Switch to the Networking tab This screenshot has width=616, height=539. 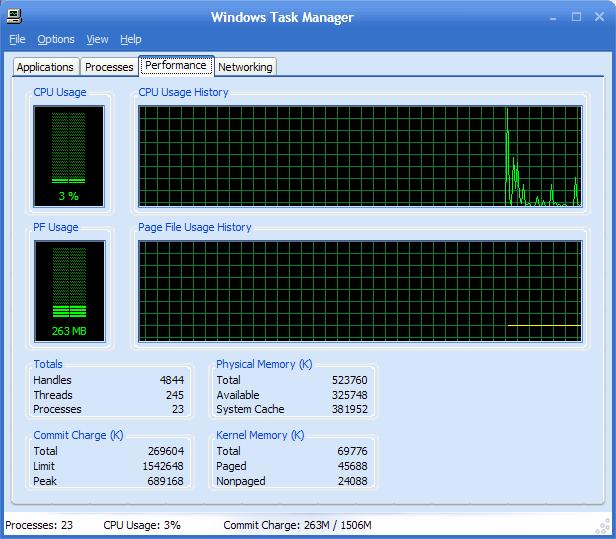246,67
